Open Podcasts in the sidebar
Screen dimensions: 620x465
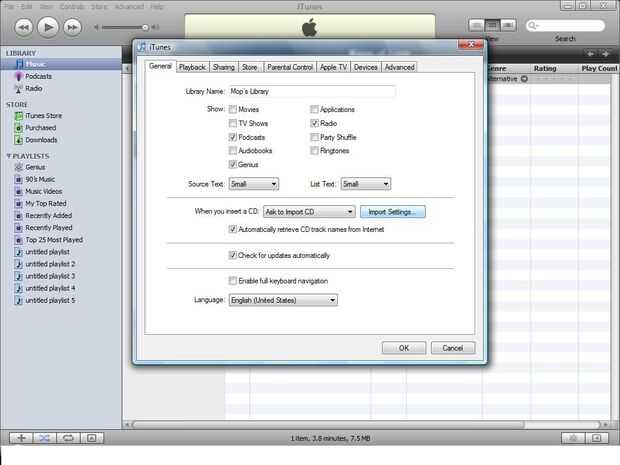38,76
